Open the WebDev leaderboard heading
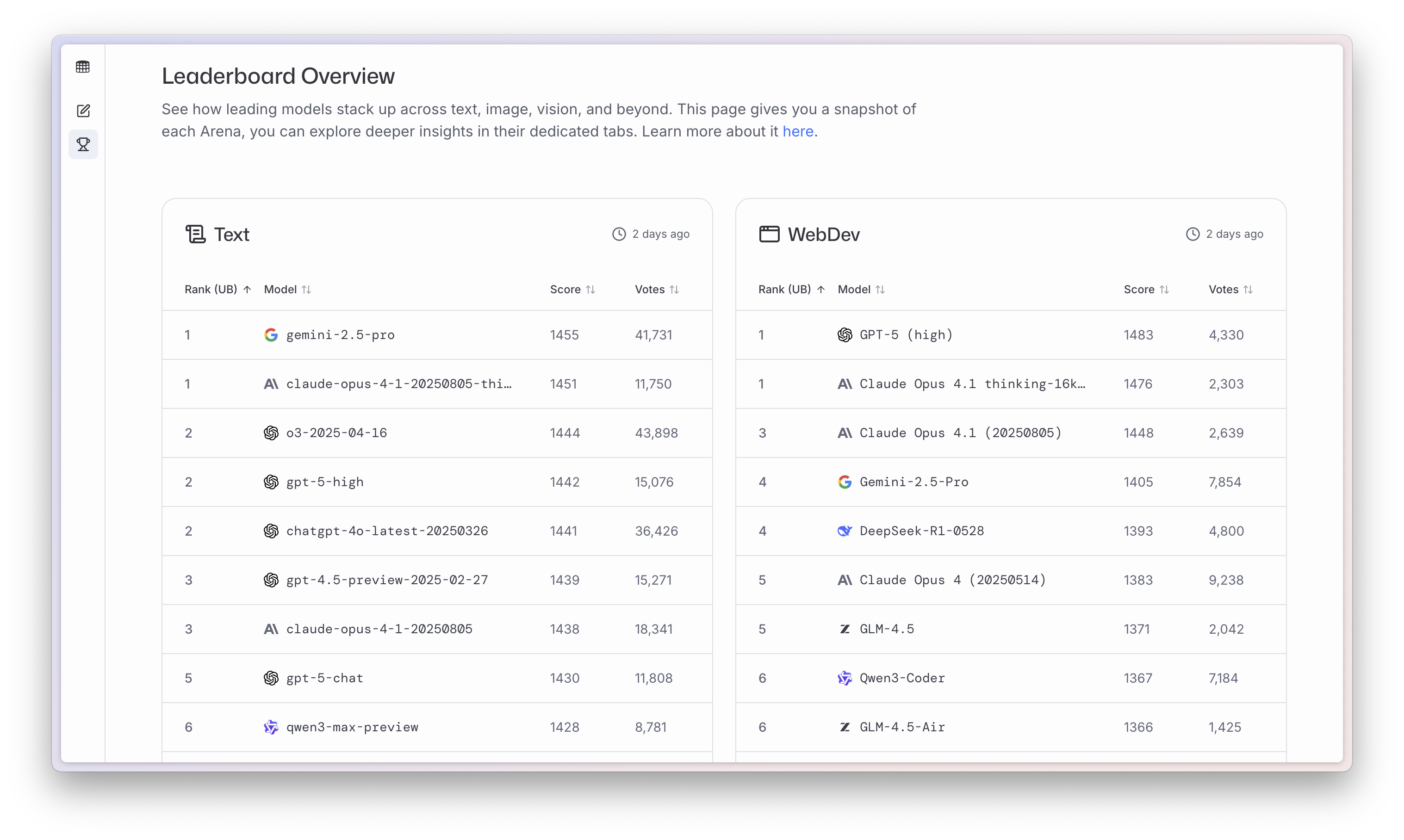This screenshot has width=1404, height=840. click(x=823, y=235)
